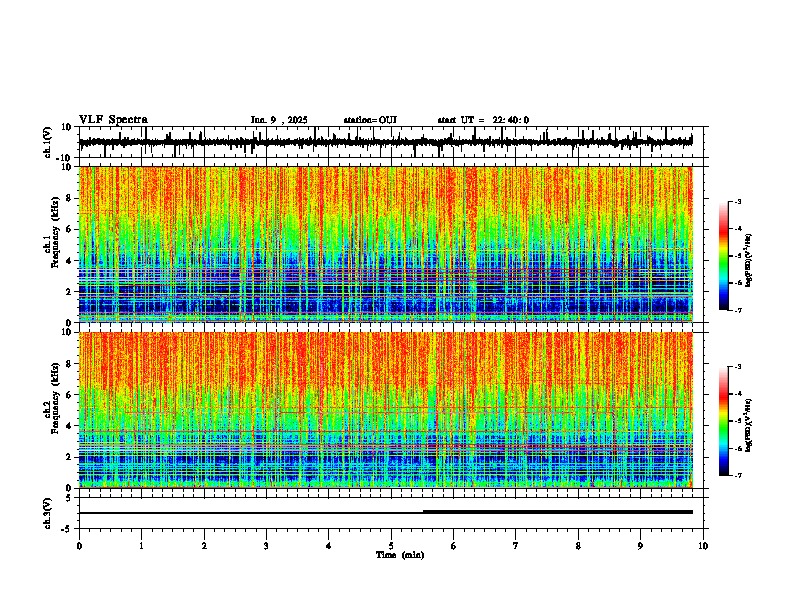Click the 2 kHz tick on ch.2 frequency axis
792x612 pixels.
pos(69,457)
